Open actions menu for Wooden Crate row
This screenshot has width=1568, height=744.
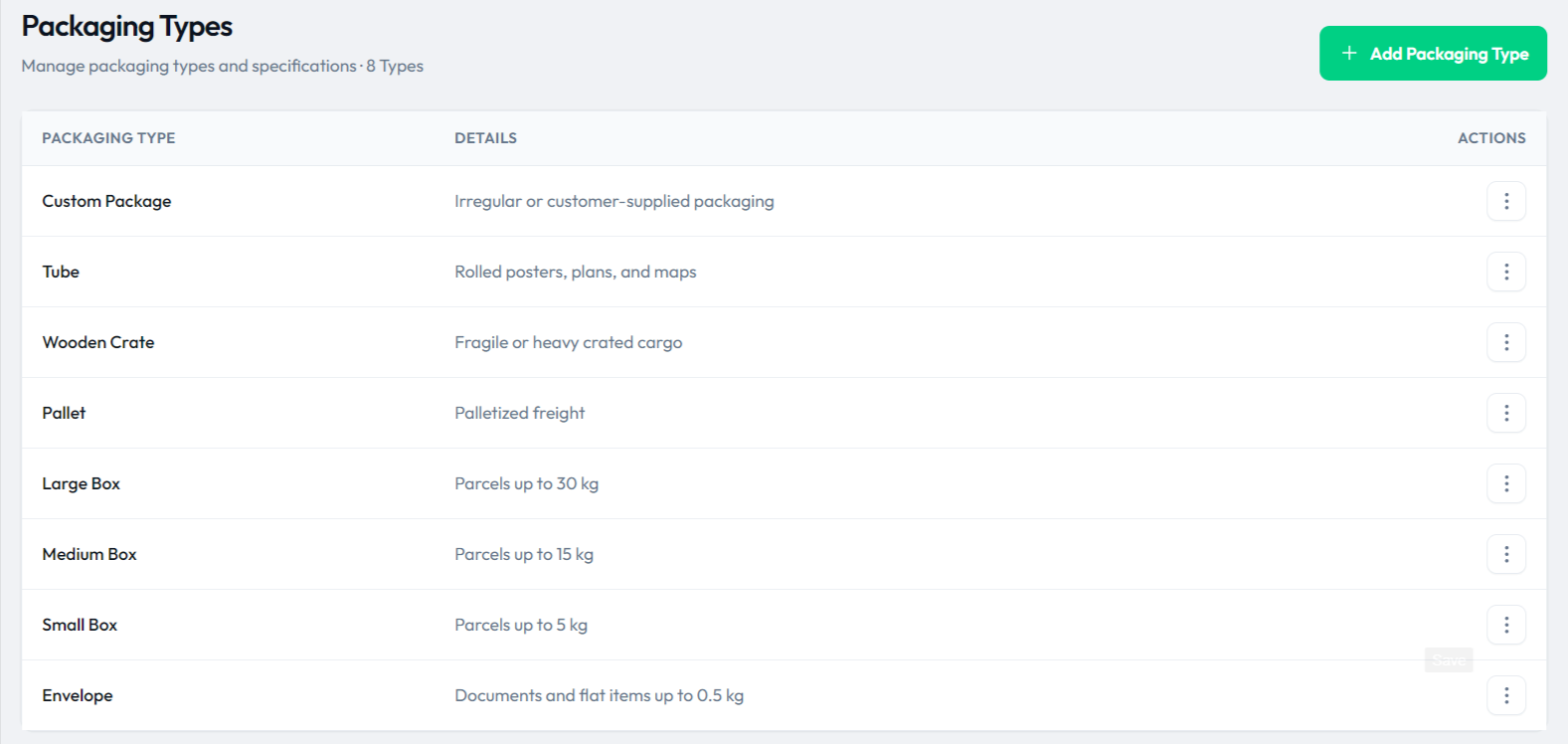(1505, 342)
